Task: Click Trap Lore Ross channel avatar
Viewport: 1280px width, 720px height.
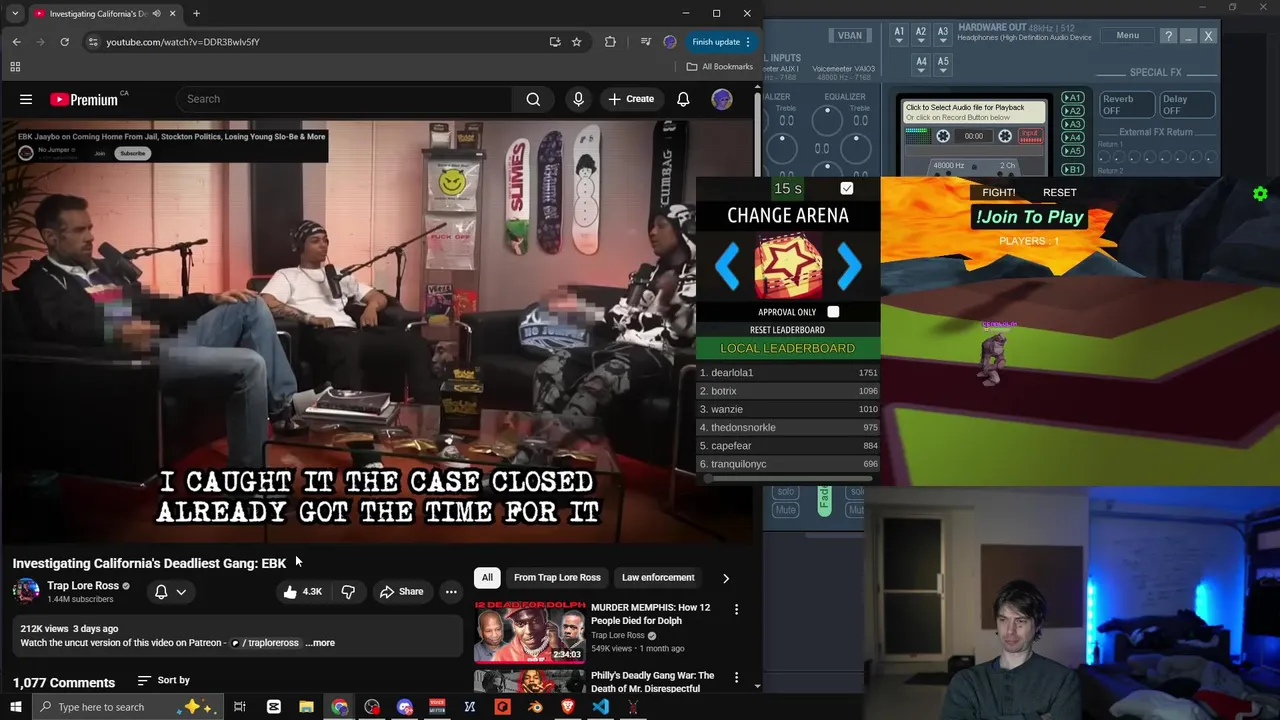Action: 26,591
